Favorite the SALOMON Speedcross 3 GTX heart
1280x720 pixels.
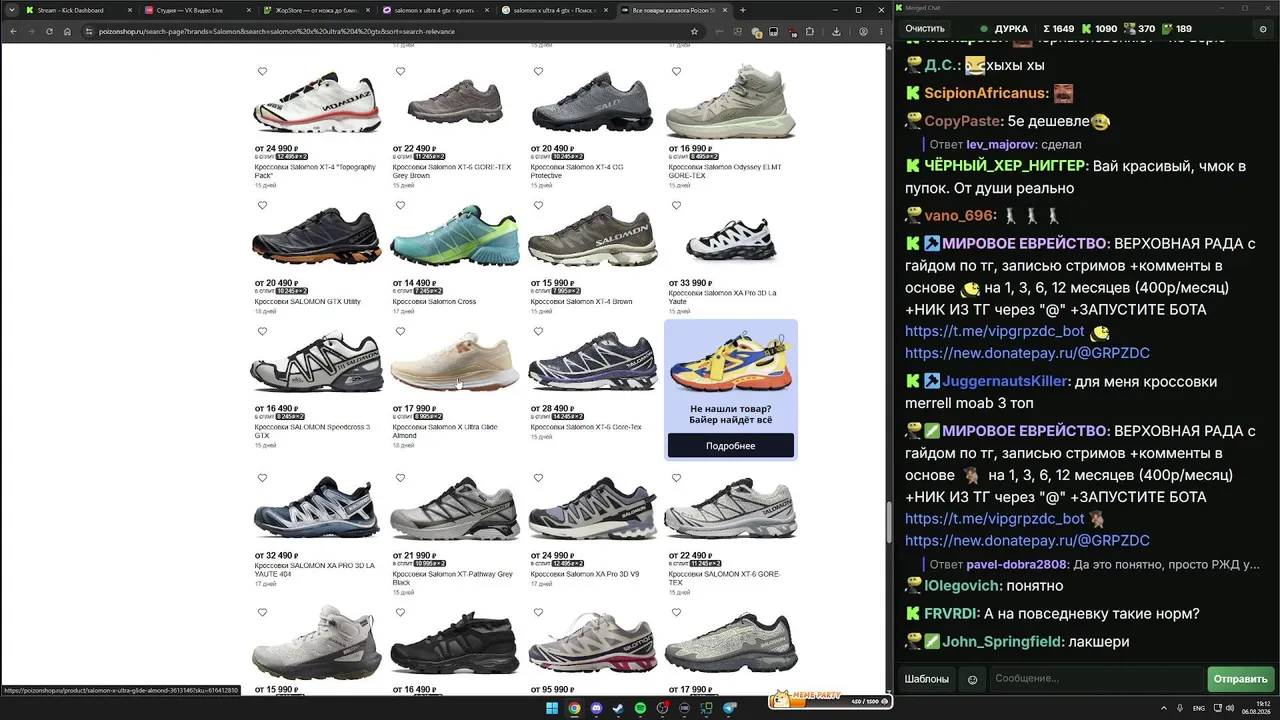(x=262, y=331)
